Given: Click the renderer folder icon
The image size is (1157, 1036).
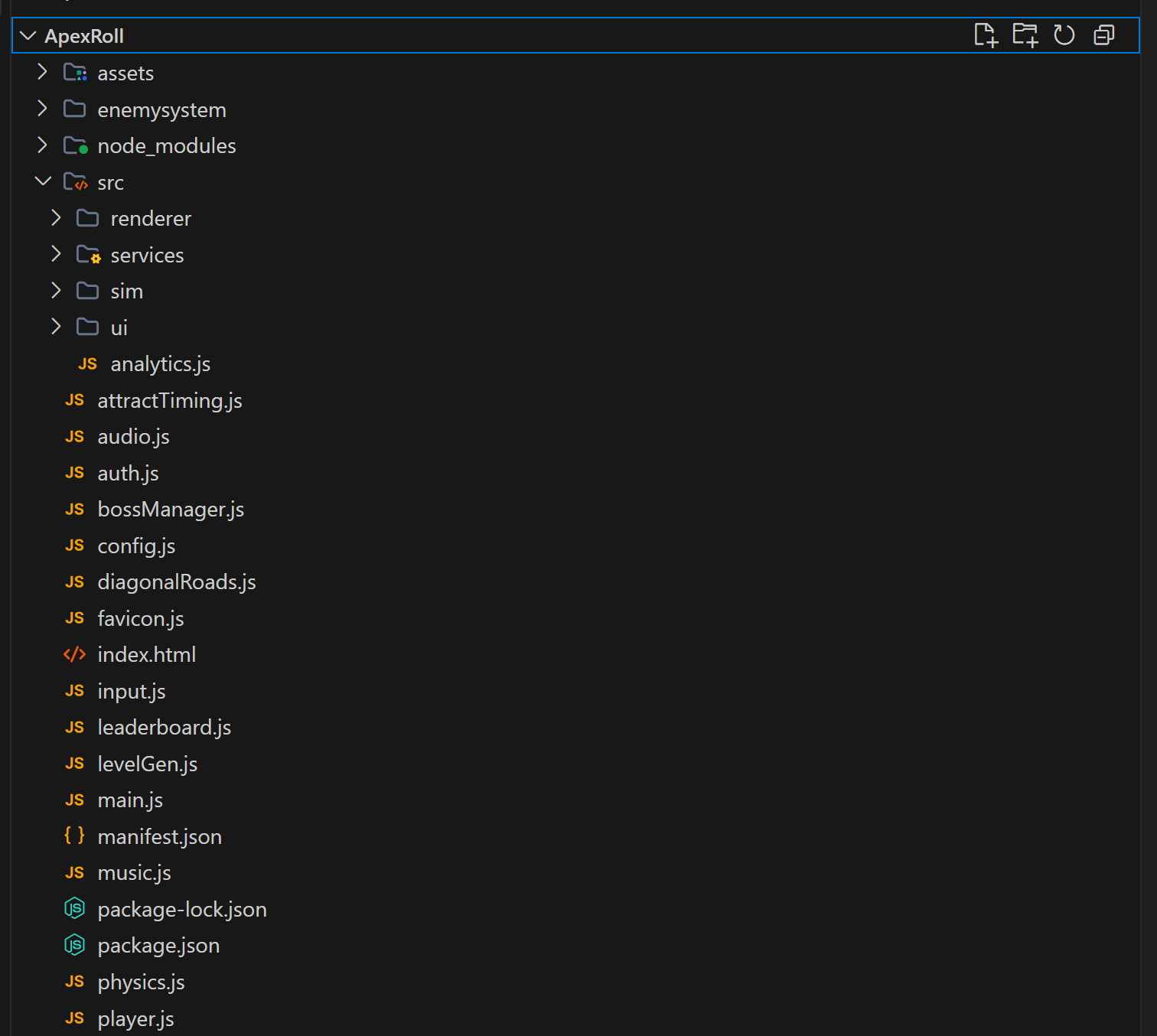Looking at the screenshot, I should (x=87, y=218).
